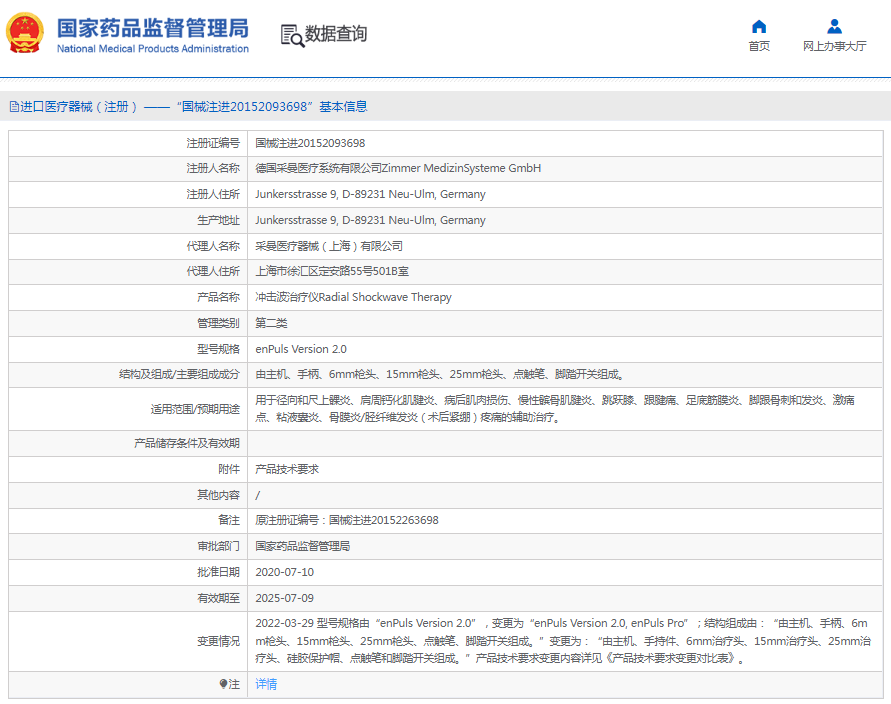Click management class 第二类
Image resolution: width=891 pixels, height=704 pixels.
271,323
